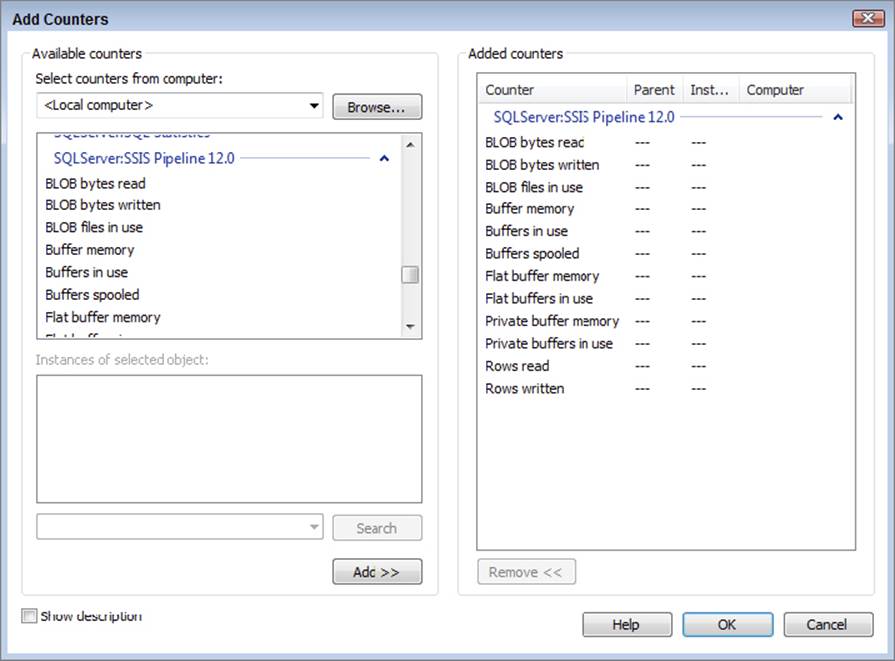Select BLOB files in use in Available counters
Image resolution: width=895 pixels, height=661 pixels.
click(94, 227)
